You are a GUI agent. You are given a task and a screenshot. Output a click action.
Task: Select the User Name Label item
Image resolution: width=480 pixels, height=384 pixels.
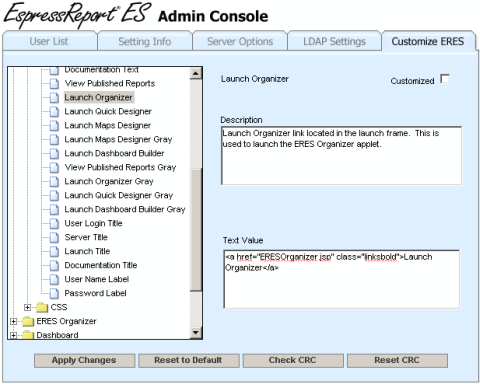click(x=97, y=279)
